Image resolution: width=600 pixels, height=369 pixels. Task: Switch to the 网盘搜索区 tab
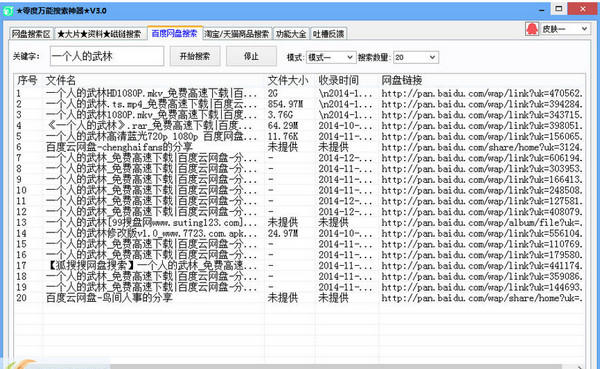[31, 34]
